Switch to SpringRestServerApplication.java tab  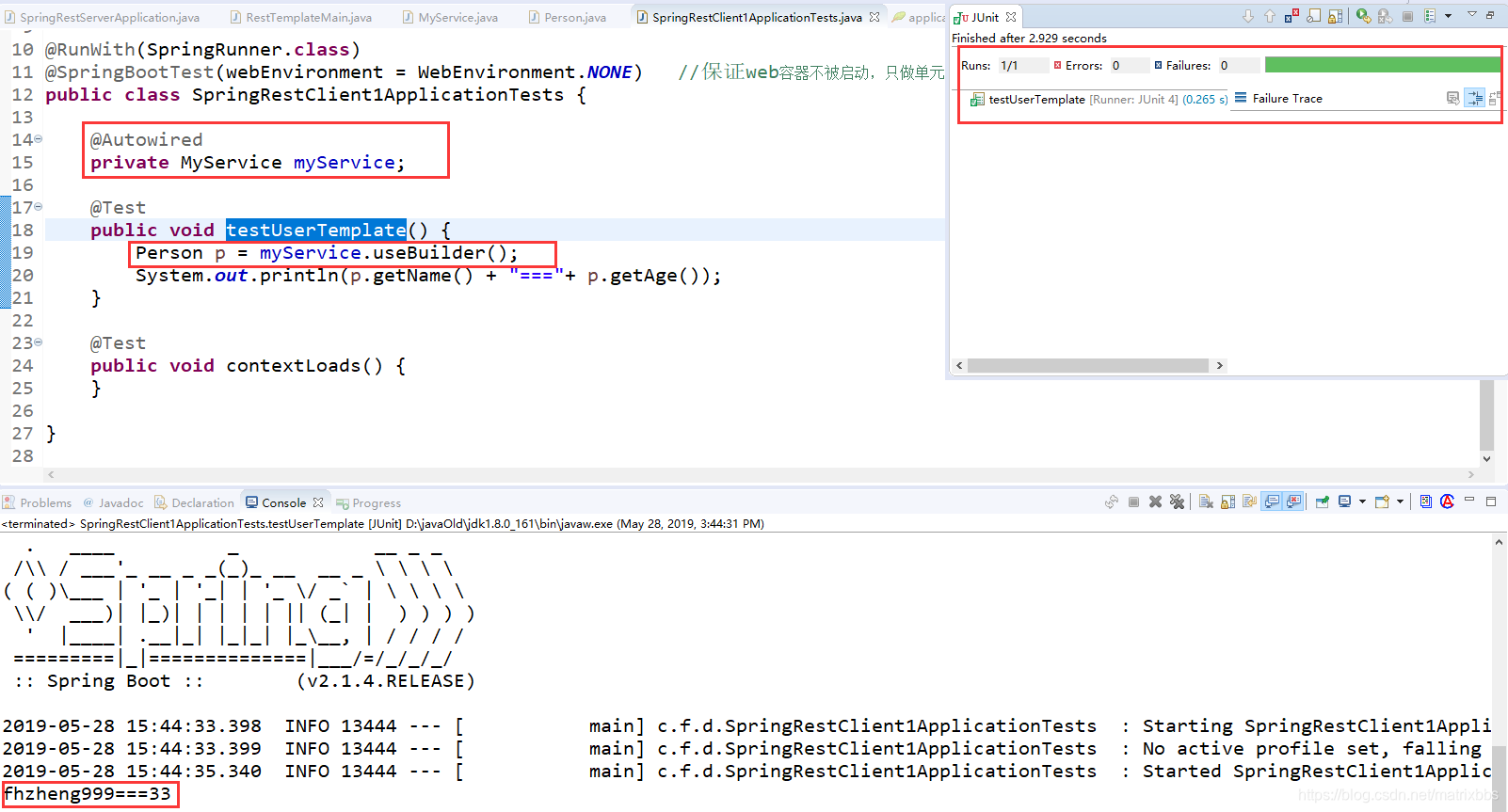point(103,17)
